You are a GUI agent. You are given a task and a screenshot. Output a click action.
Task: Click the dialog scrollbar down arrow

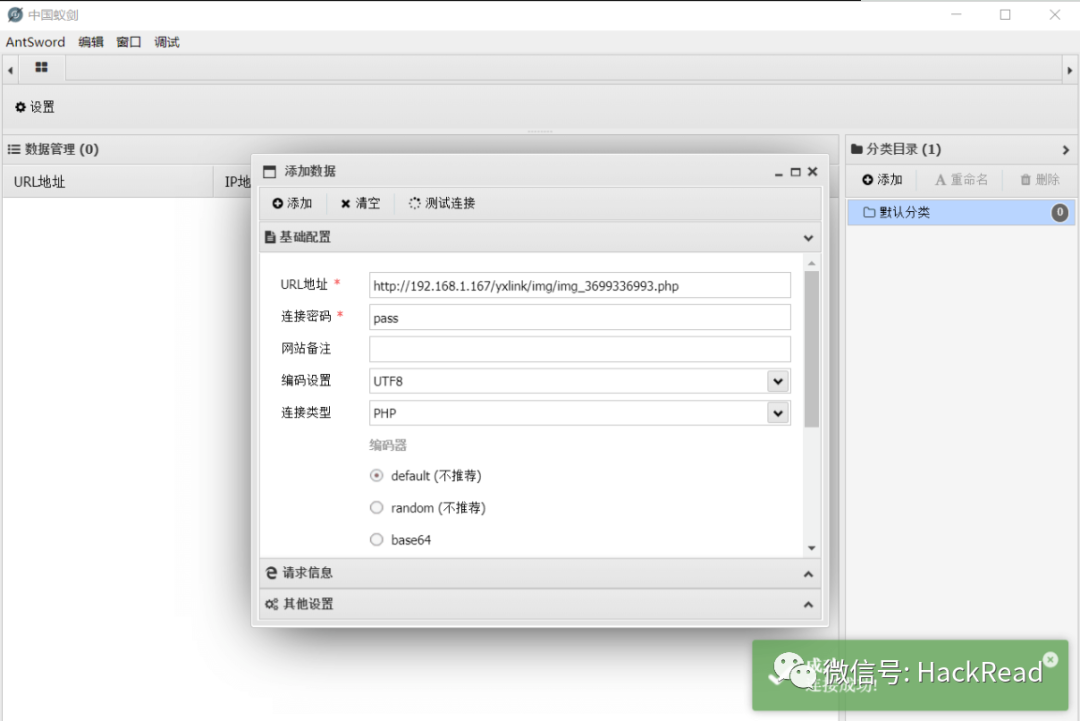coord(811,548)
